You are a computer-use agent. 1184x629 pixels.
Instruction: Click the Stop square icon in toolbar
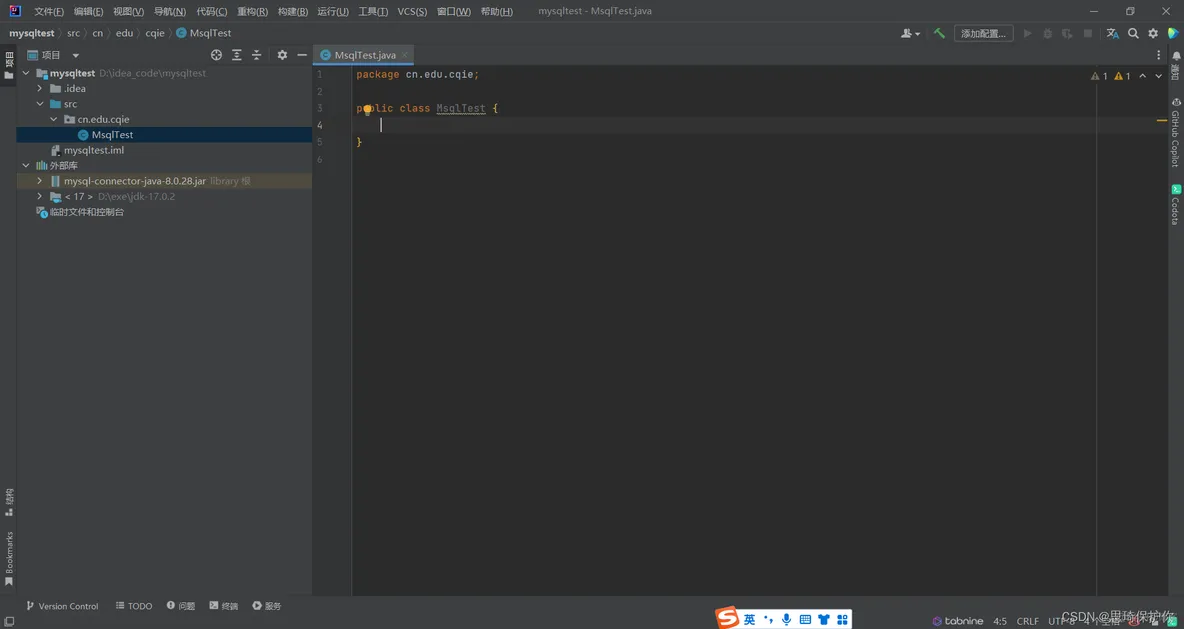click(1087, 33)
